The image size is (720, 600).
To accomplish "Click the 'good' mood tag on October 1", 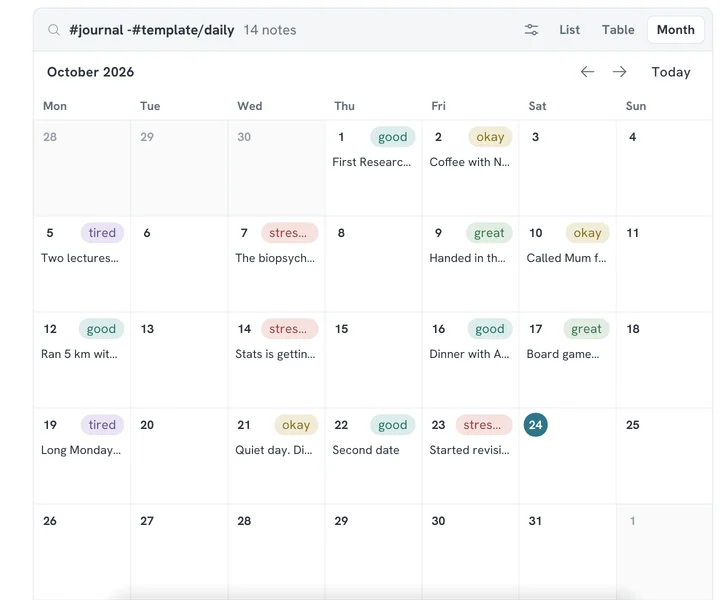I will click(393, 137).
